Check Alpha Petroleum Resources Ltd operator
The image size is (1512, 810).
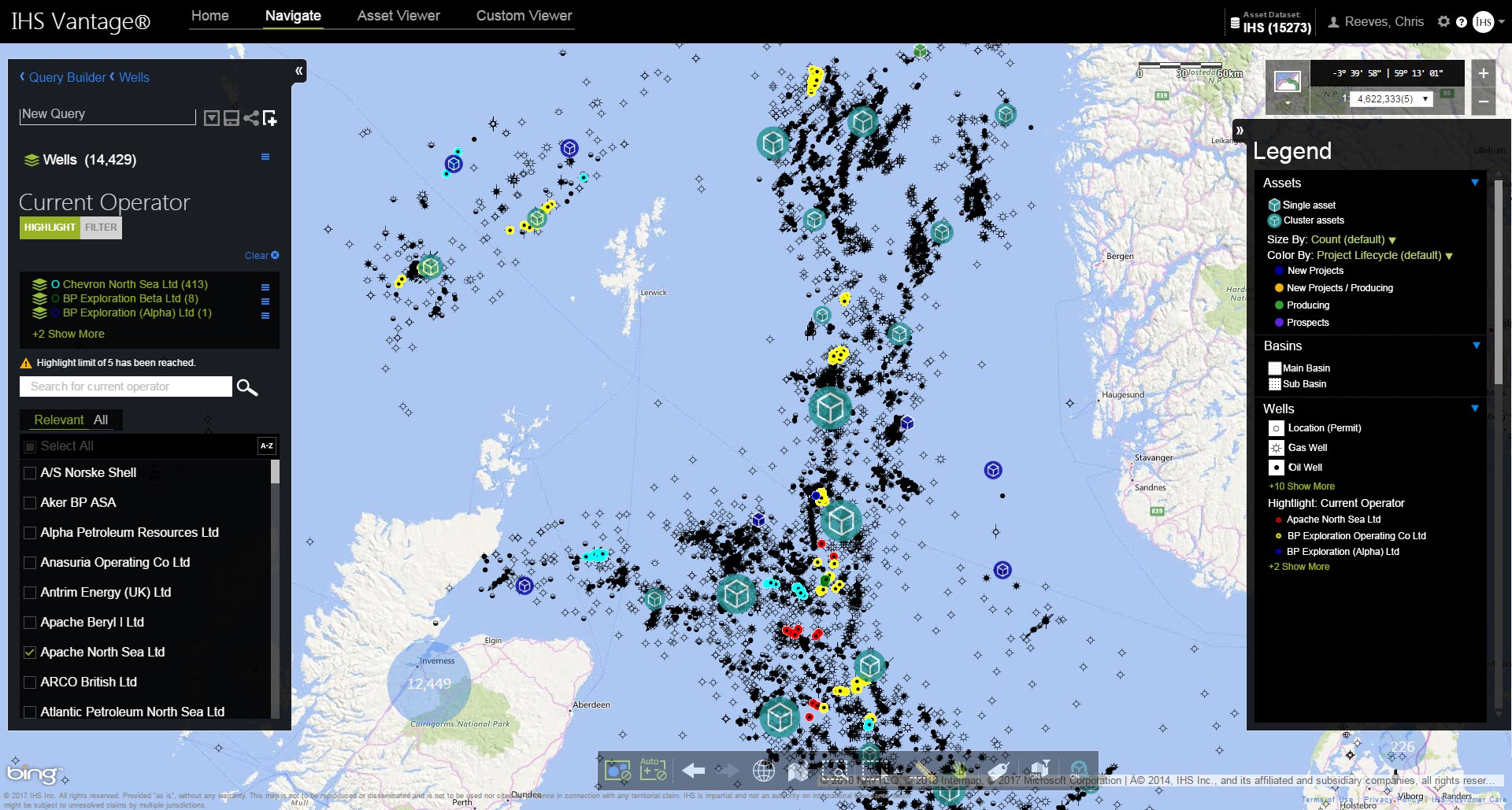click(x=30, y=533)
